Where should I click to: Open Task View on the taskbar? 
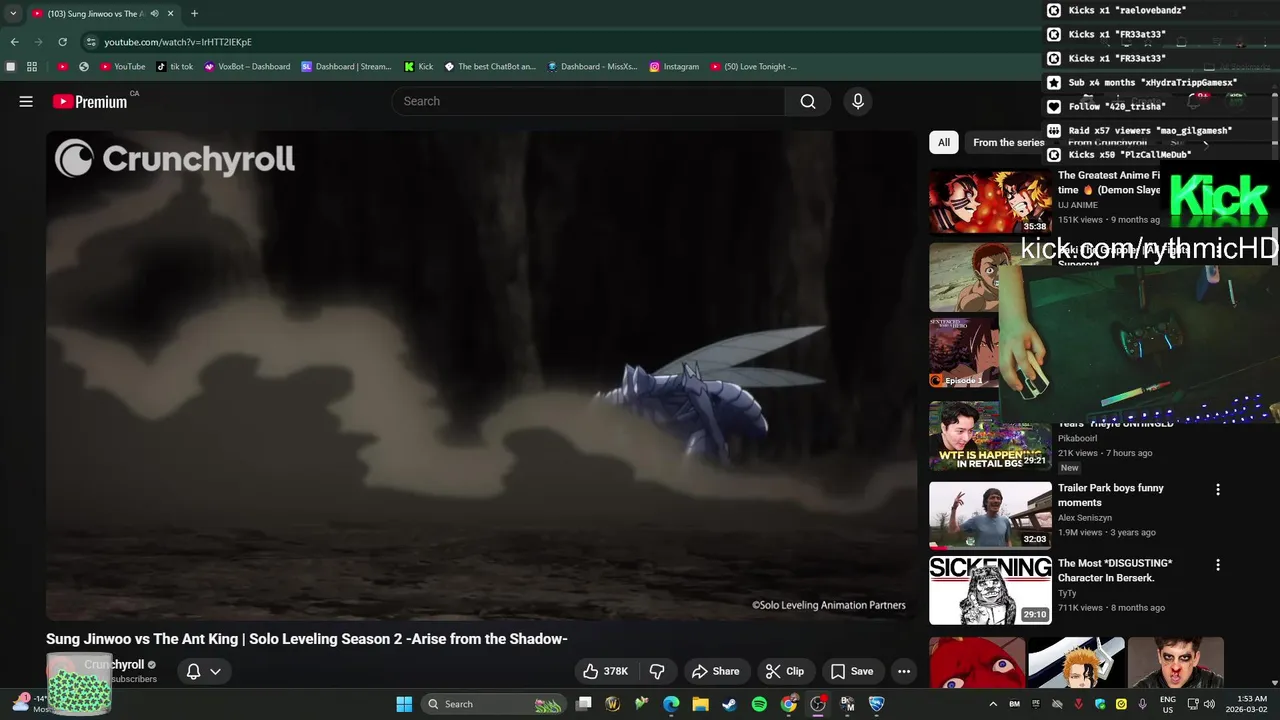point(584,704)
